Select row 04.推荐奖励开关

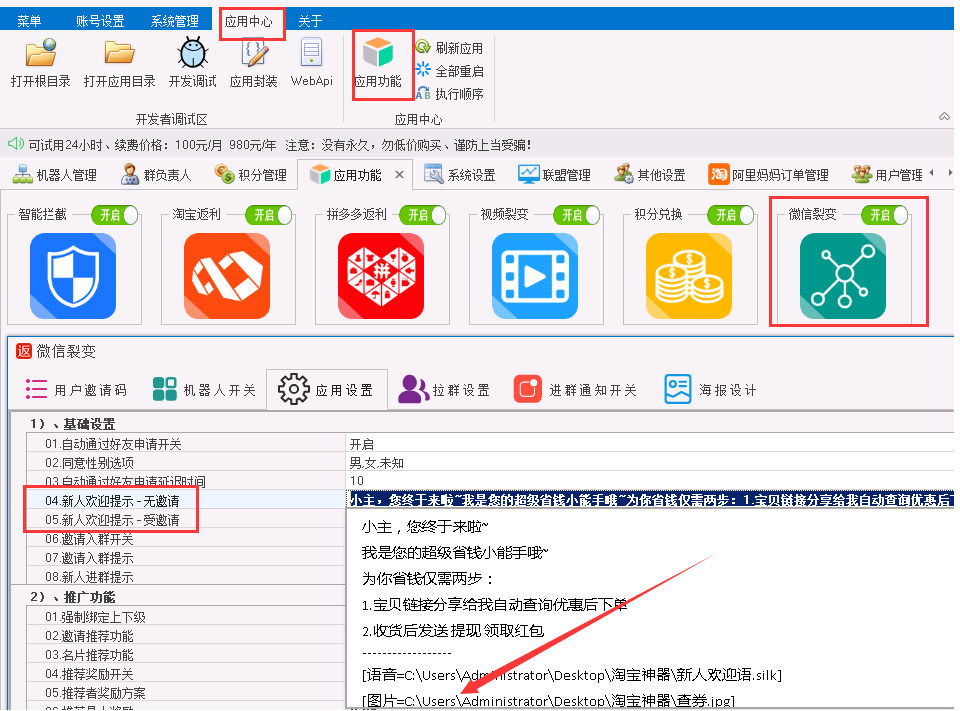pyautogui.click(x=186, y=674)
